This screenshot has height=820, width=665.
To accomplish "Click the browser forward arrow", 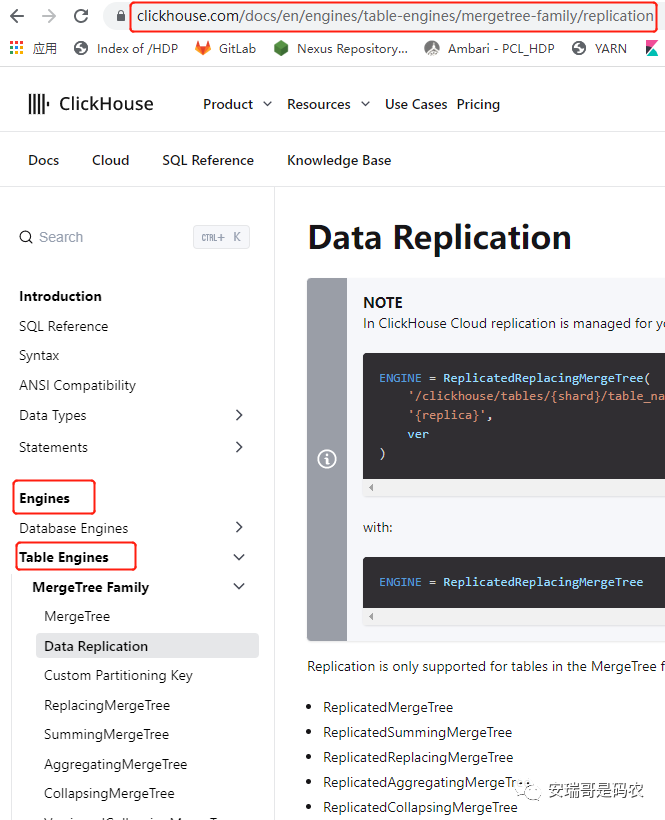I will [49, 16].
